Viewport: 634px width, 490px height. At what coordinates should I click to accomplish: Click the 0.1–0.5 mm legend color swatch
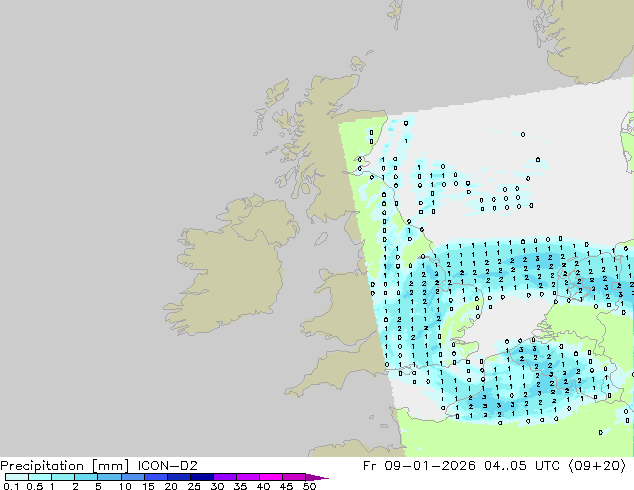[17, 477]
